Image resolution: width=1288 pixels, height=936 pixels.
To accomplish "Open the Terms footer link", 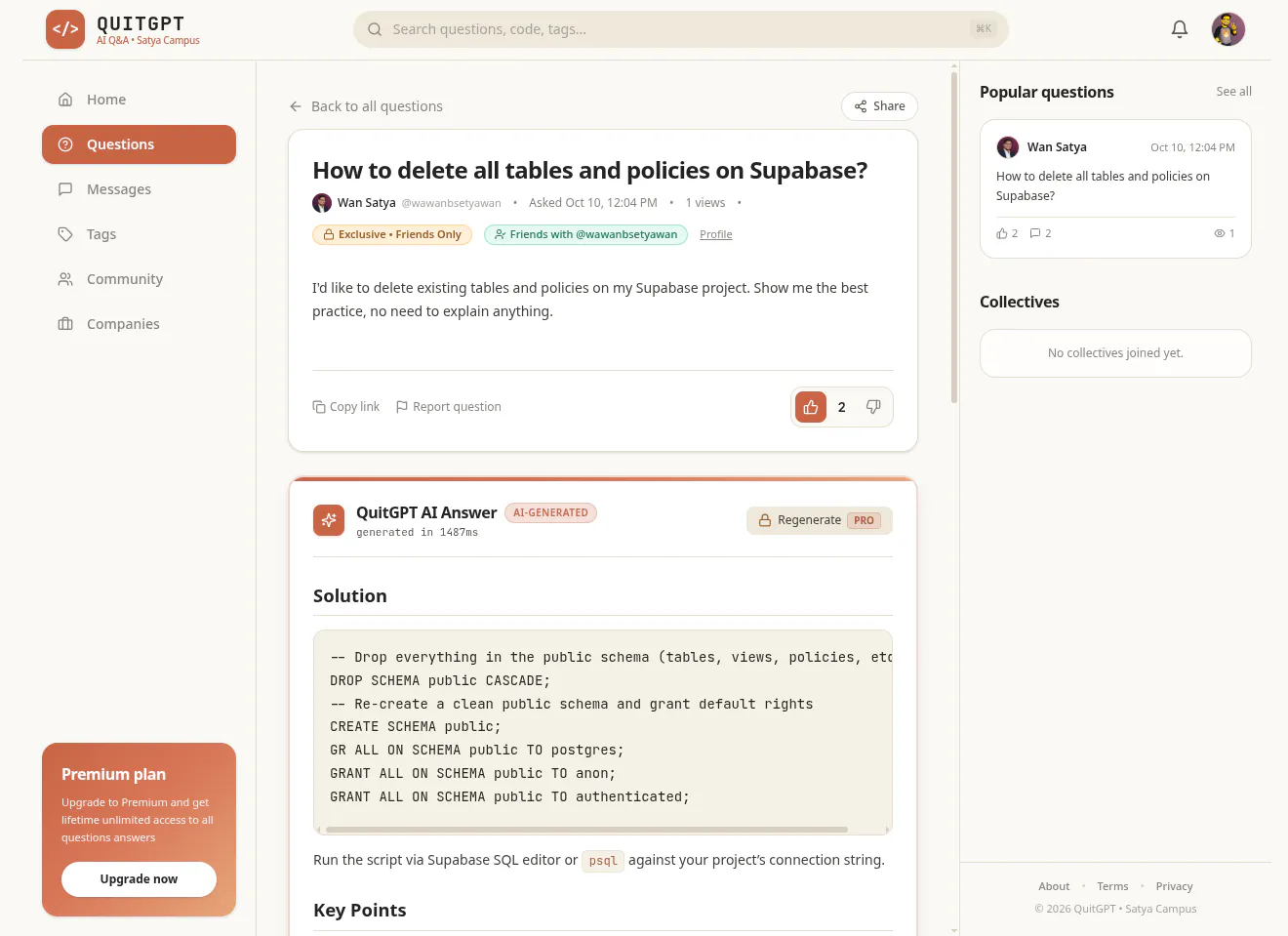I will pos(1112,886).
